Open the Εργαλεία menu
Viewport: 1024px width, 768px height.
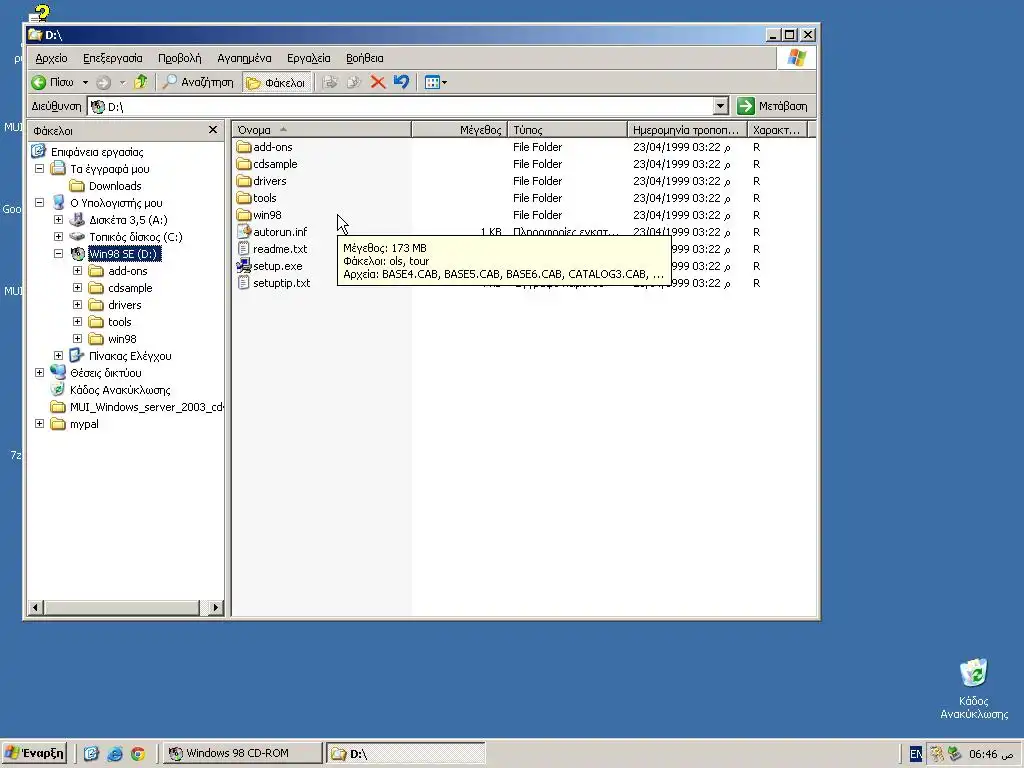coord(308,58)
